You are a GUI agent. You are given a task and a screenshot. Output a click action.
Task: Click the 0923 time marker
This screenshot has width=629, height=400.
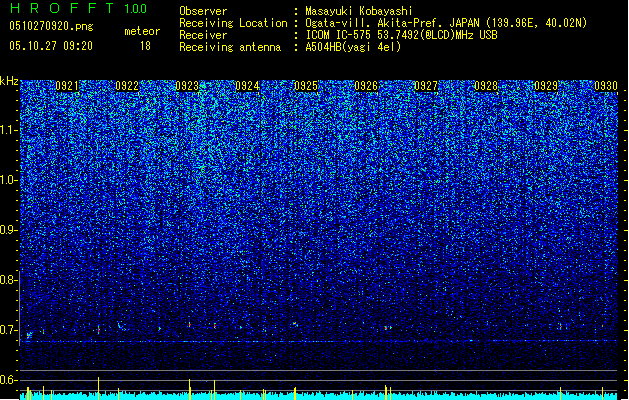tap(187, 86)
